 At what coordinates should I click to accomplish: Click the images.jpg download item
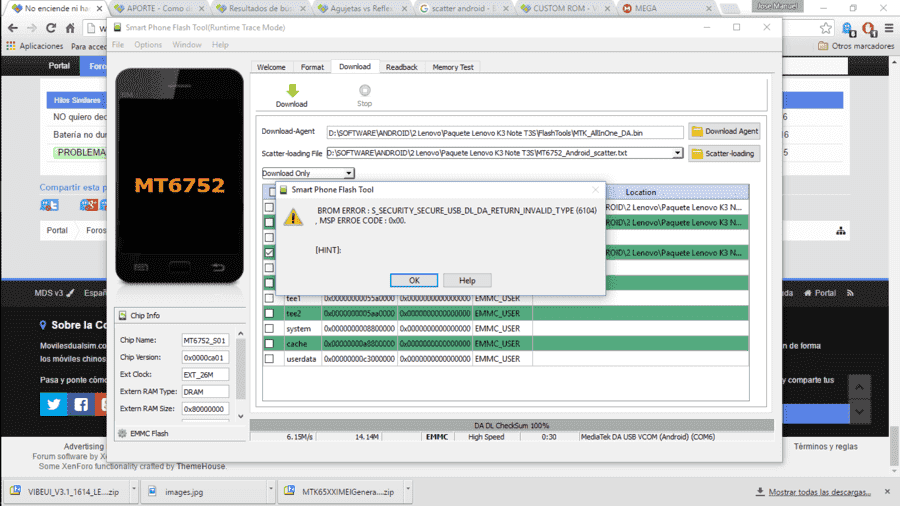click(204, 492)
